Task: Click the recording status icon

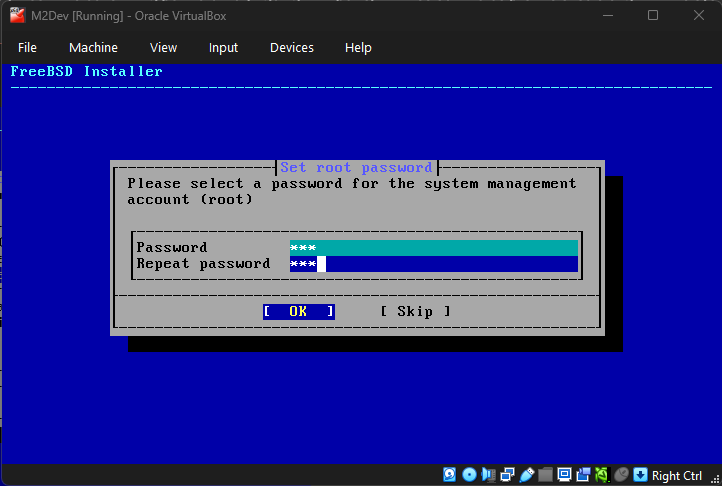Action: pyautogui.click(x=583, y=475)
